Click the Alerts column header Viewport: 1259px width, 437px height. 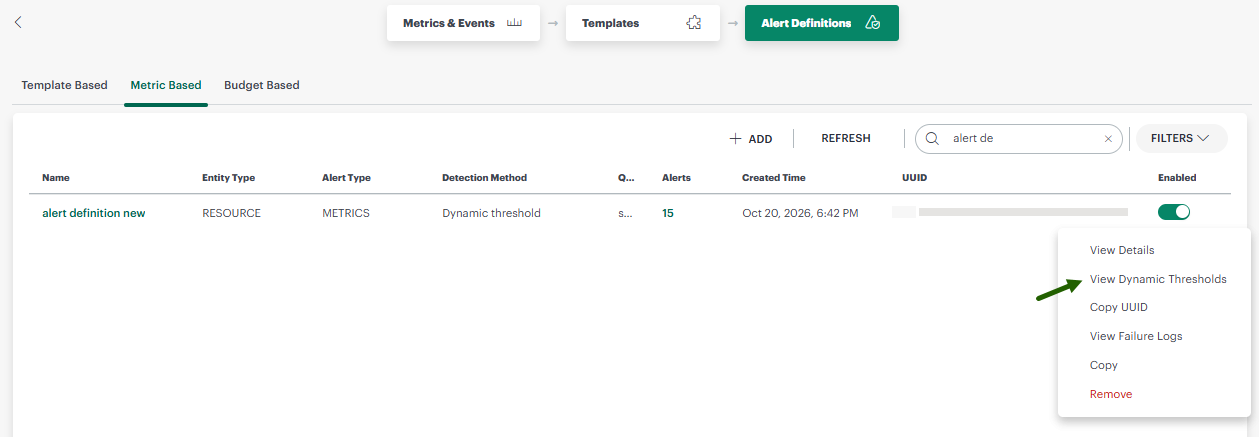(x=676, y=178)
